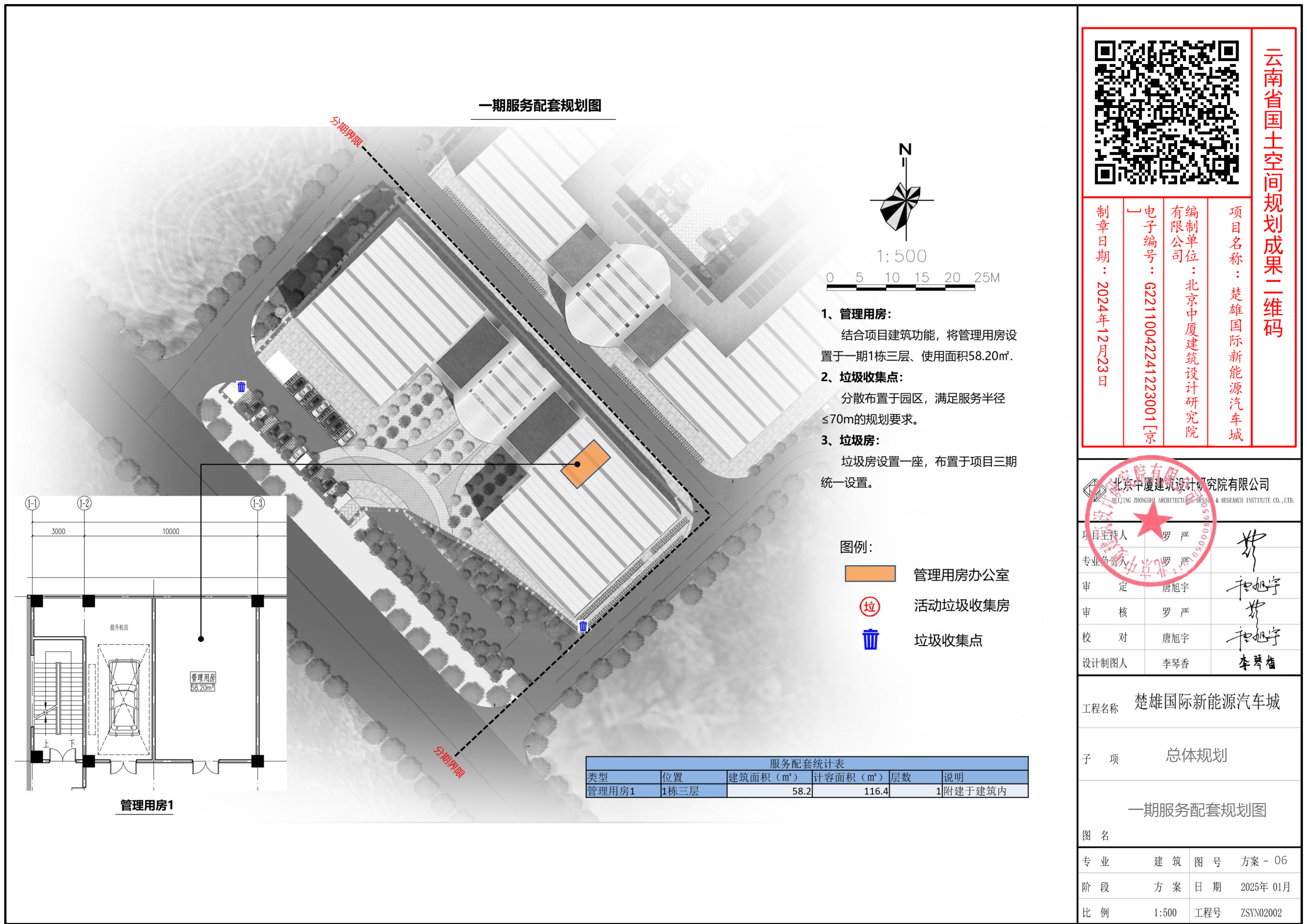Click the legend label 管理用房办公室

tap(961, 575)
